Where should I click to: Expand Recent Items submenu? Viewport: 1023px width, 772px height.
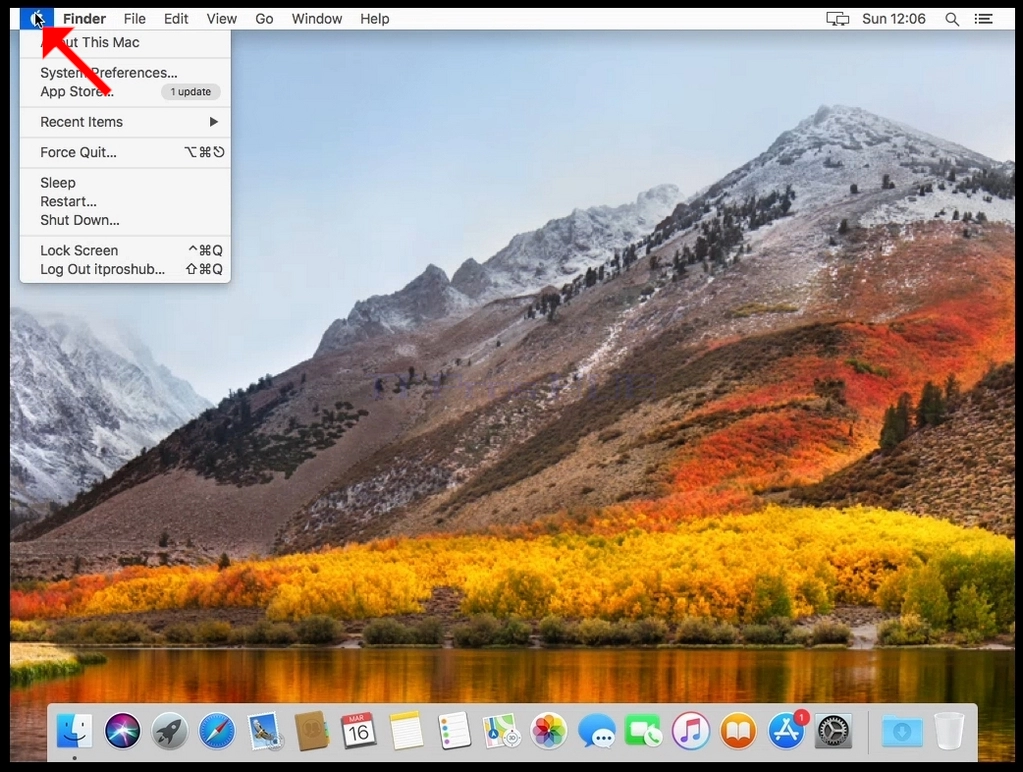pyautogui.click(x=125, y=122)
